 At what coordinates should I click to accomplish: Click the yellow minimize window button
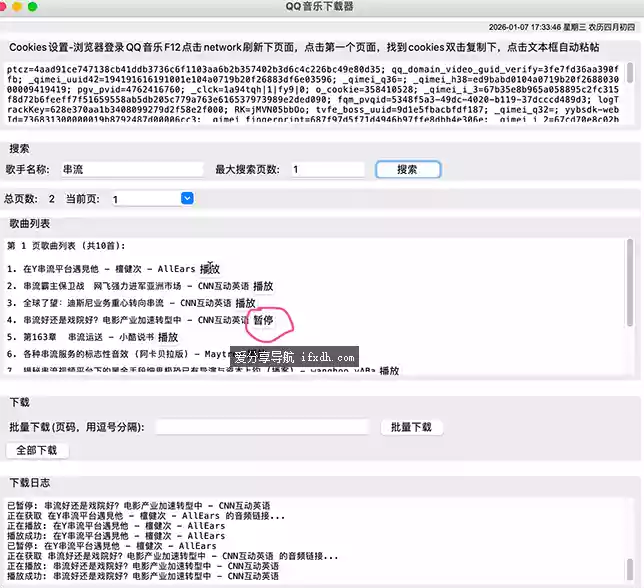(x=17, y=7)
